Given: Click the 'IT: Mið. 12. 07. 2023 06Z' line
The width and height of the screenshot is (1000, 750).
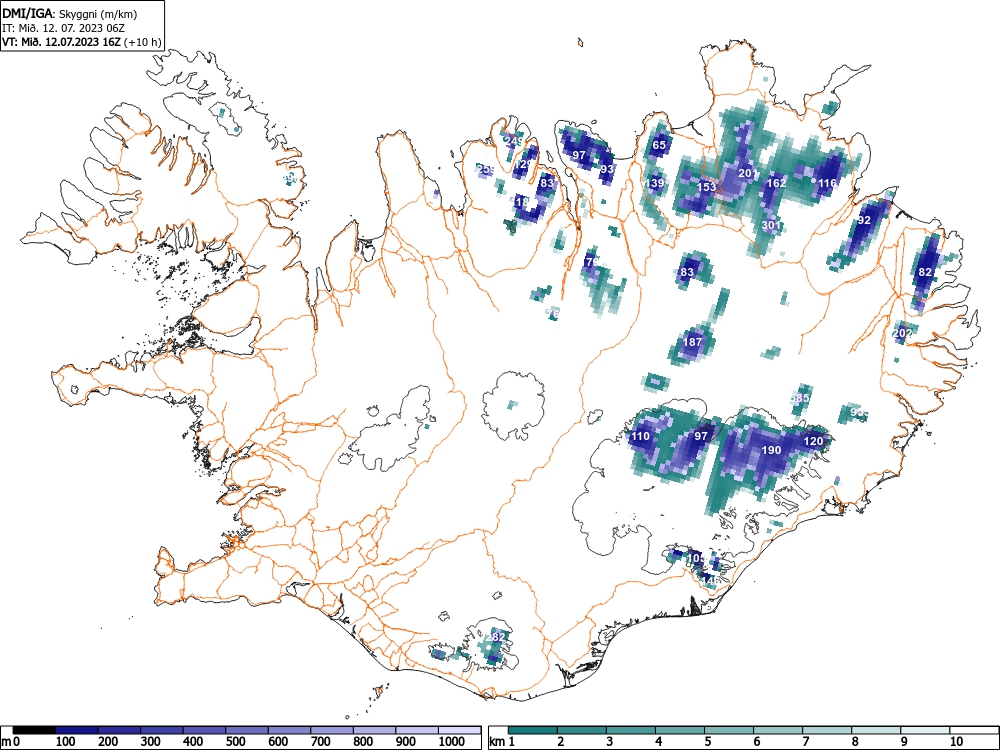Looking at the screenshot, I should tap(63, 28).
